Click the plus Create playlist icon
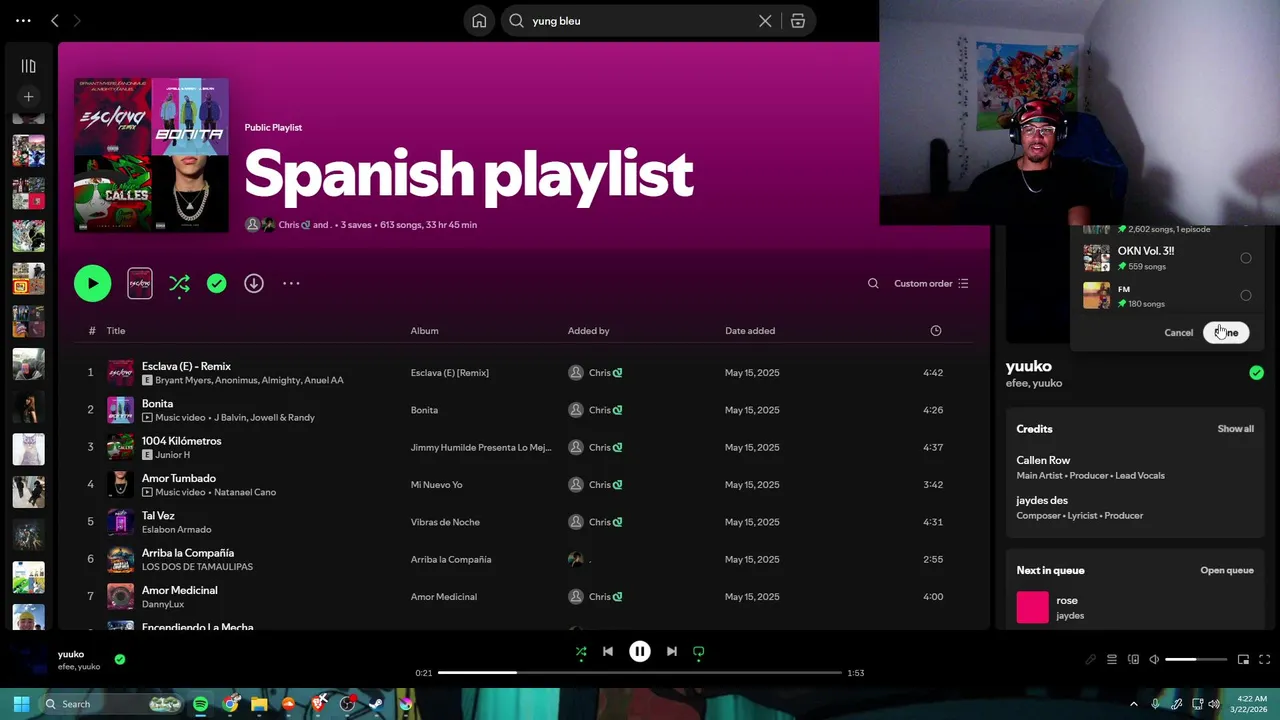Viewport: 1280px width, 720px height. click(x=28, y=97)
